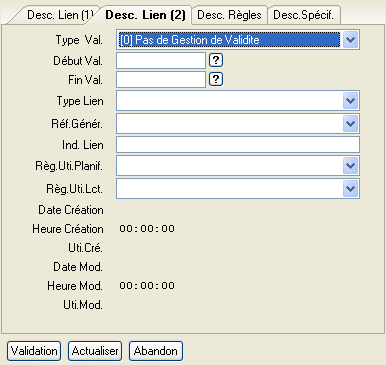Expand the Type Lien dropdown arrow

350,101
